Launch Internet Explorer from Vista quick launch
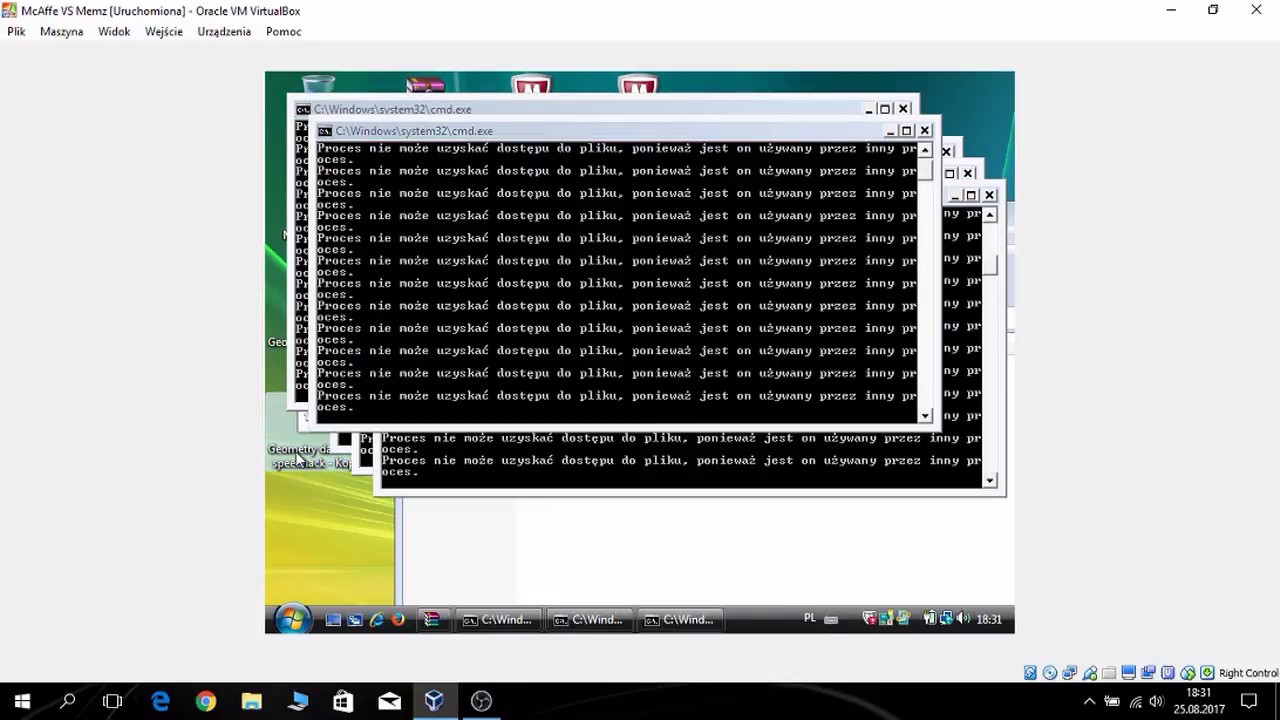This screenshot has height=720, width=1280. (x=376, y=620)
